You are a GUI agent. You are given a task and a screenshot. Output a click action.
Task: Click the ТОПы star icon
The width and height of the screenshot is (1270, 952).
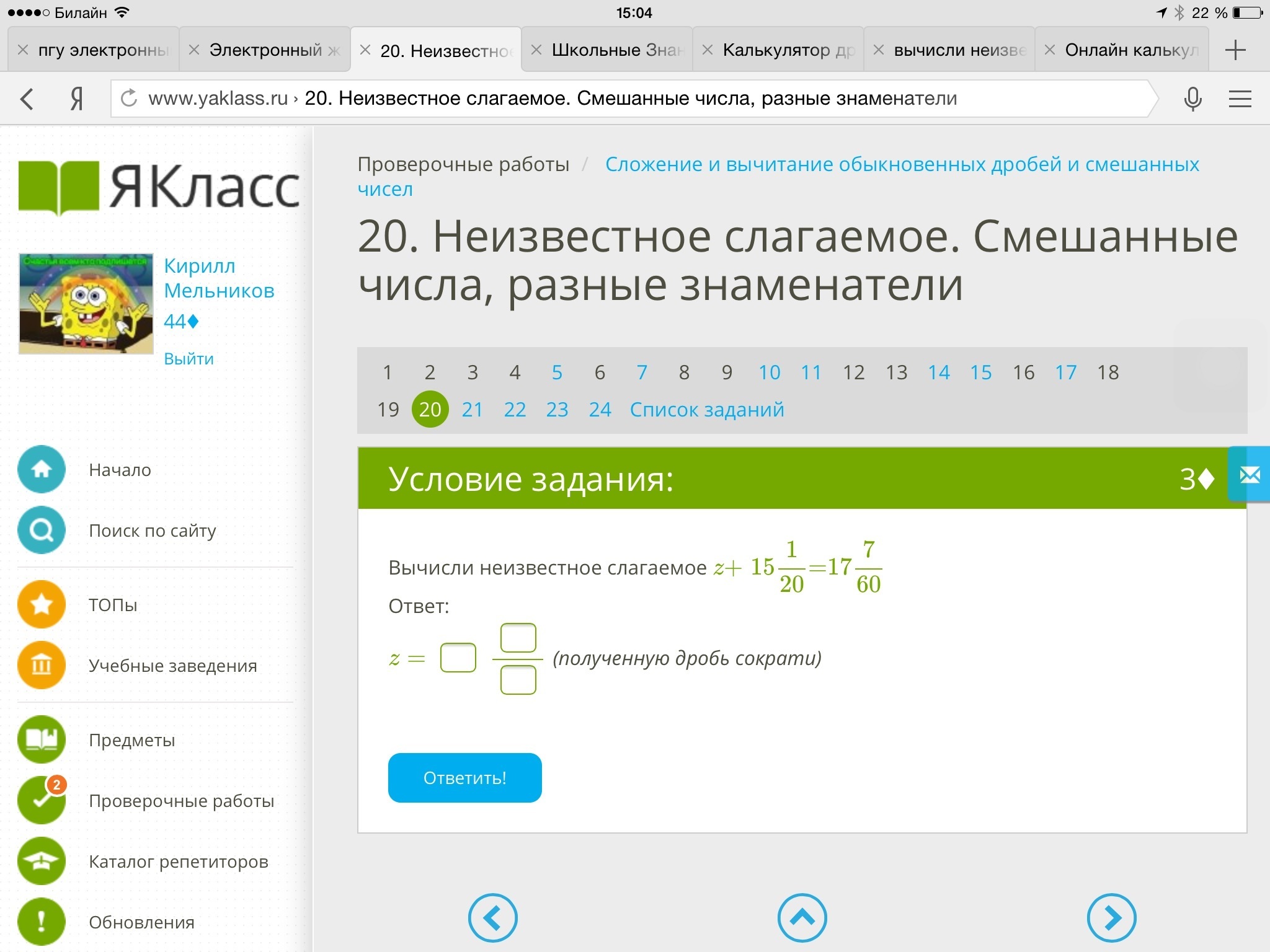pyautogui.click(x=42, y=604)
